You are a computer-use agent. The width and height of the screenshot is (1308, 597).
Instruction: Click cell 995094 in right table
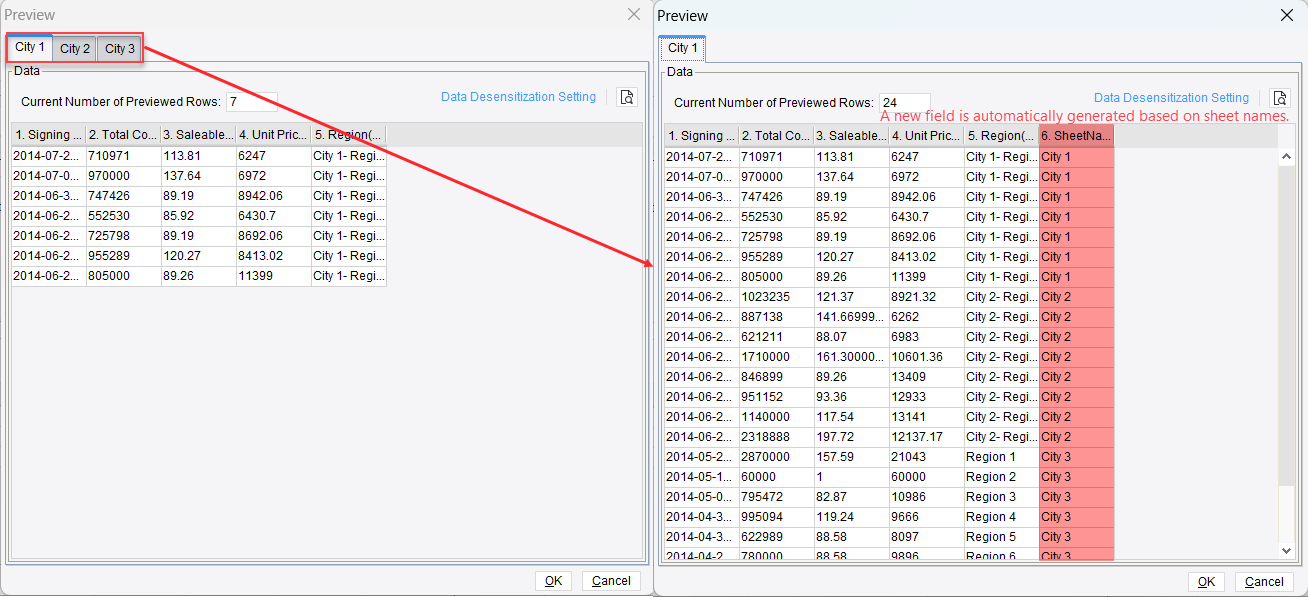(x=776, y=517)
